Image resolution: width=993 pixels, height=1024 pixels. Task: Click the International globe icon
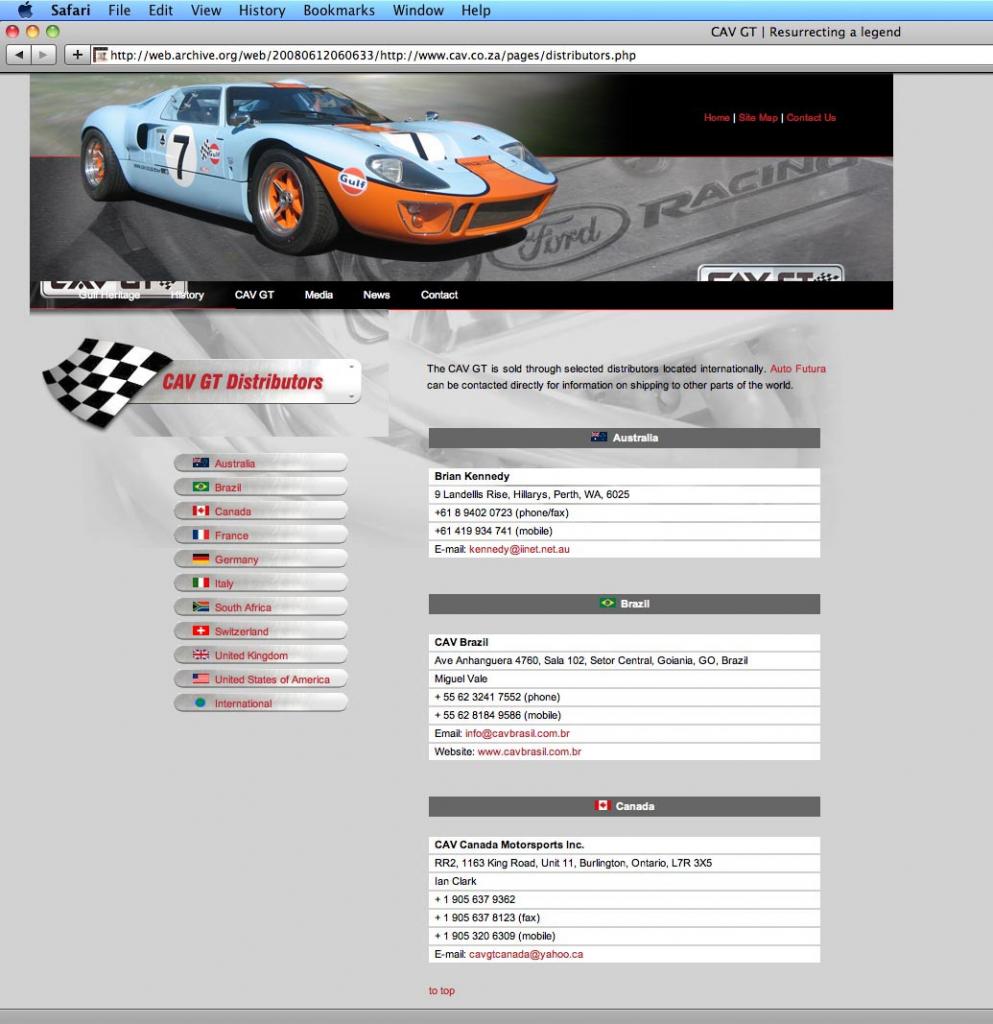pyautogui.click(x=200, y=703)
